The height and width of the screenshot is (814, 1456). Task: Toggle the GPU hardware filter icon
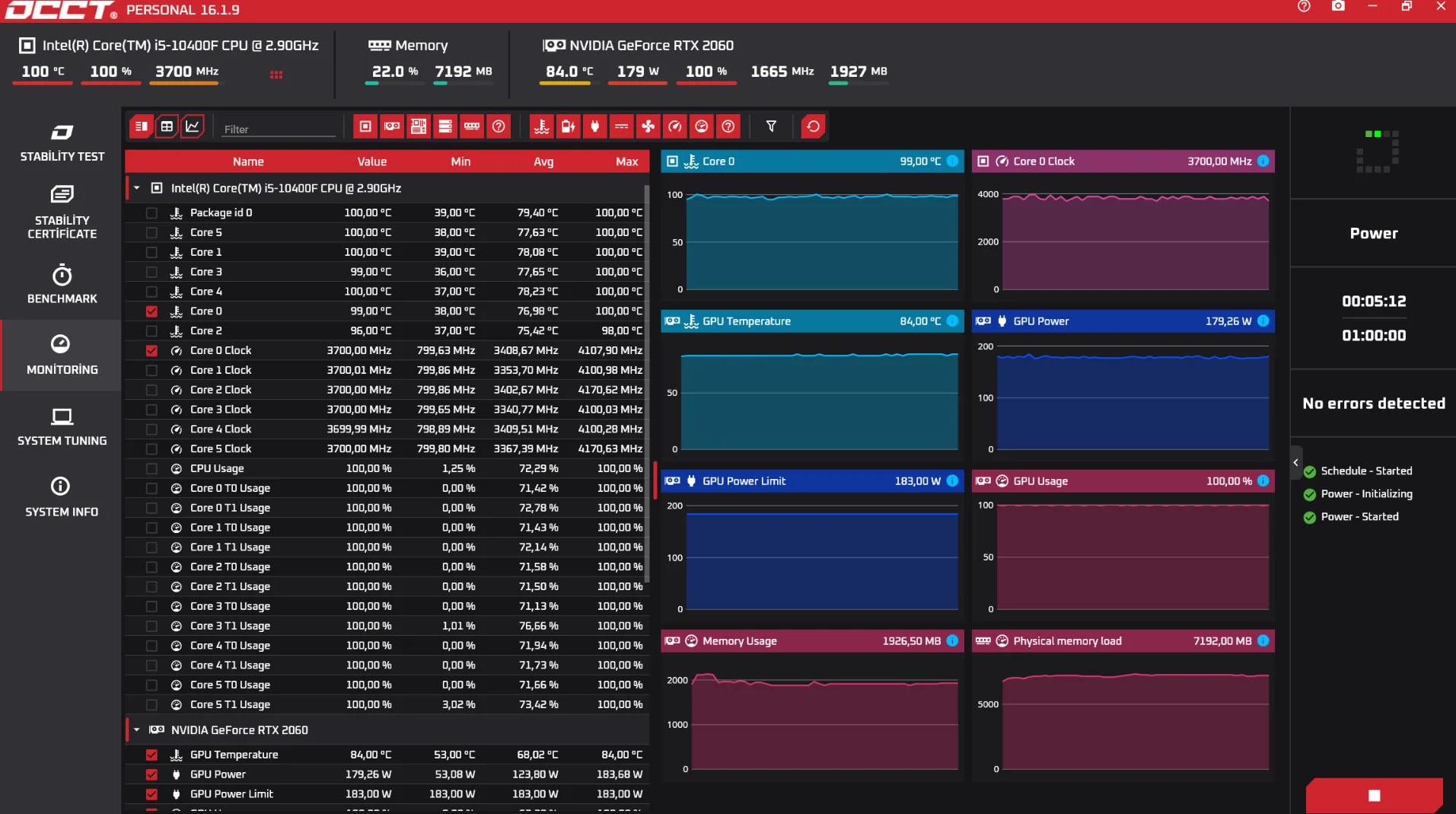point(392,126)
